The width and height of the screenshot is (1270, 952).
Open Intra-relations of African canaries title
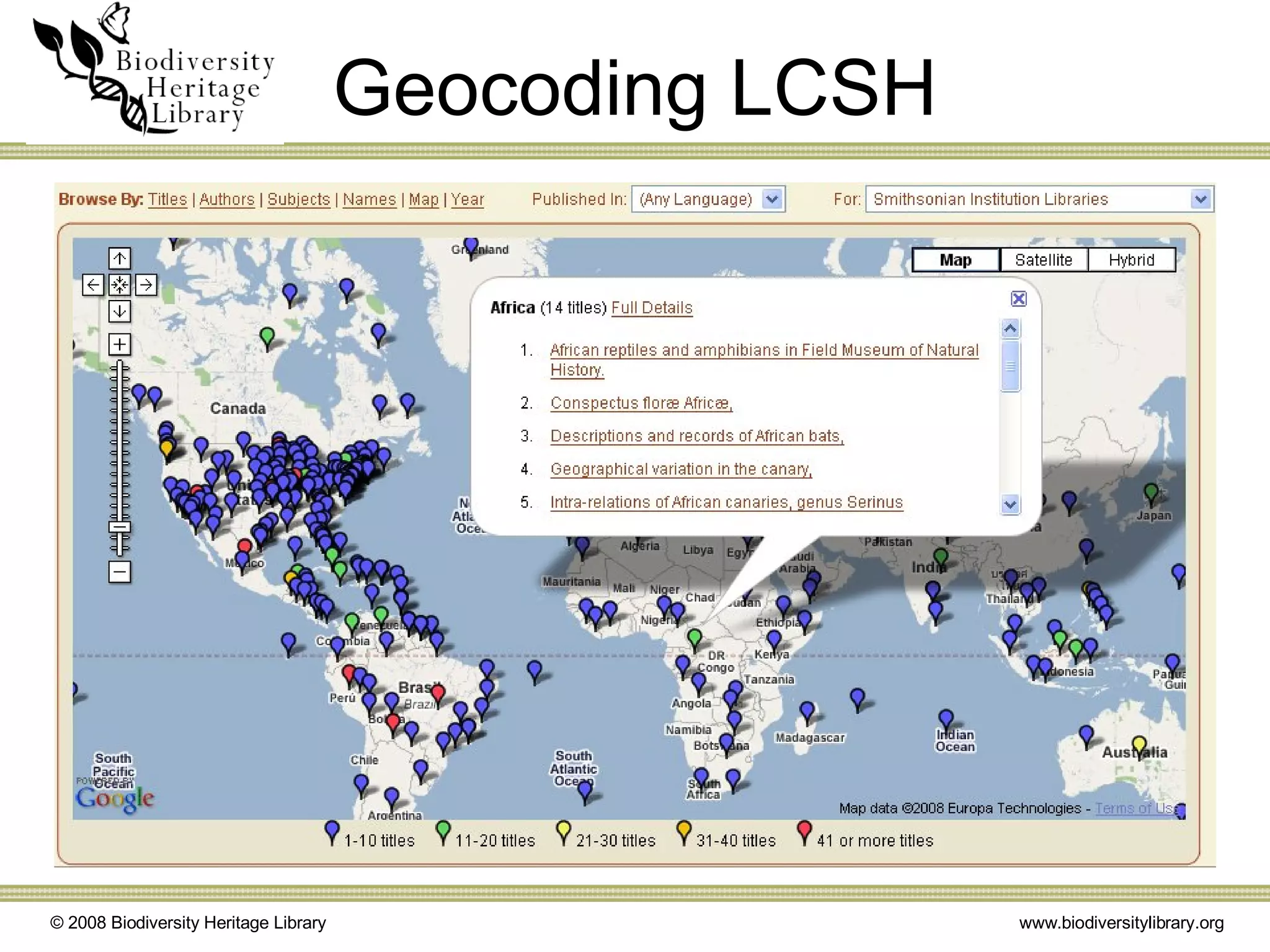(x=727, y=502)
